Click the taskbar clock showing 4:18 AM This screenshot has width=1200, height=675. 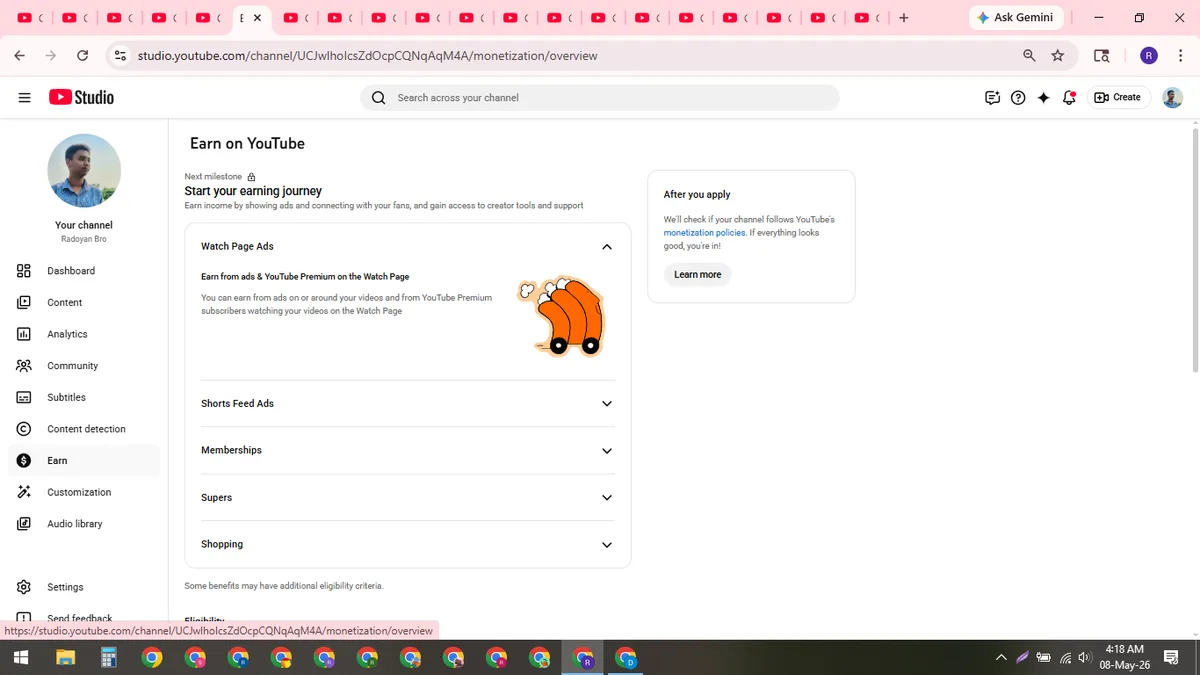[1124, 657]
